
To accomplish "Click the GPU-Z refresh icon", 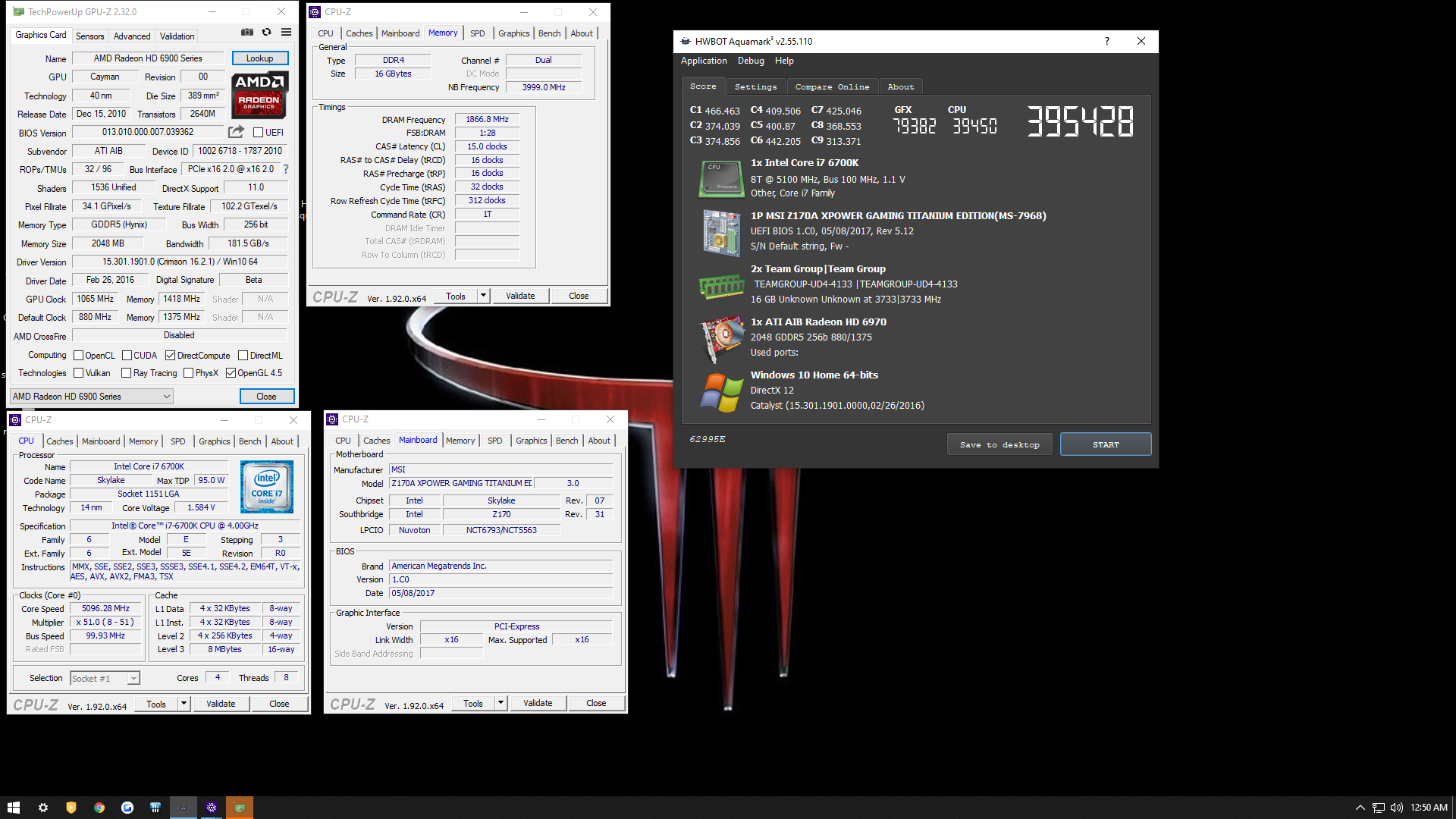I will 266,33.
